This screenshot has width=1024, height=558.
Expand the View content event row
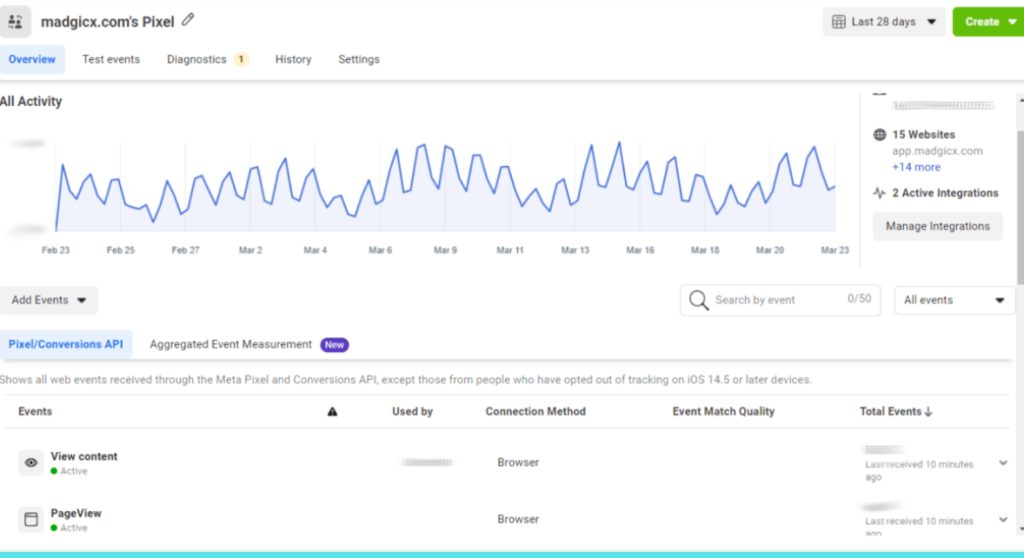1003,463
